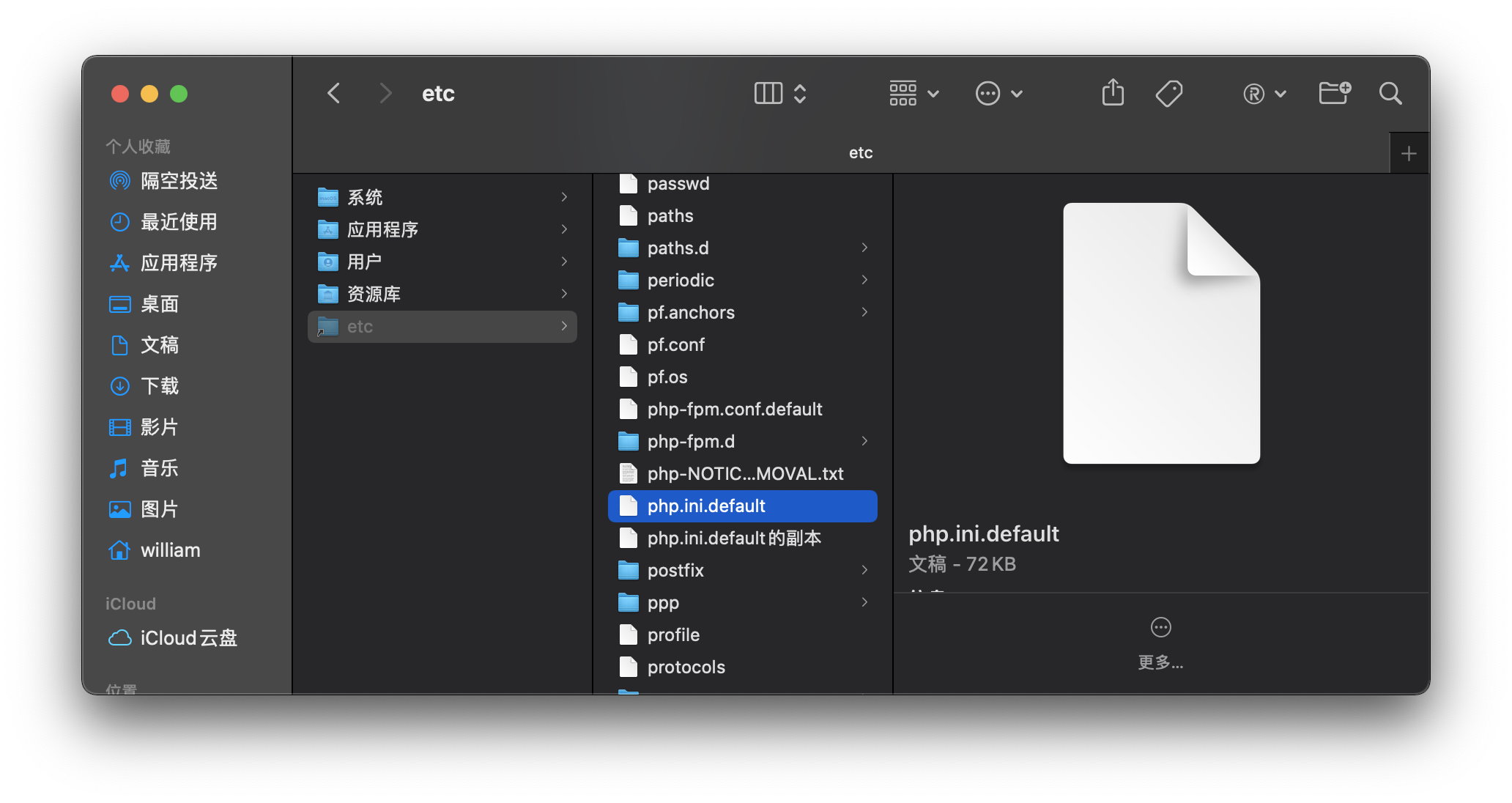Screen dimensions: 1512x803
Task: Select the passwd file
Action: pyautogui.click(x=743, y=184)
